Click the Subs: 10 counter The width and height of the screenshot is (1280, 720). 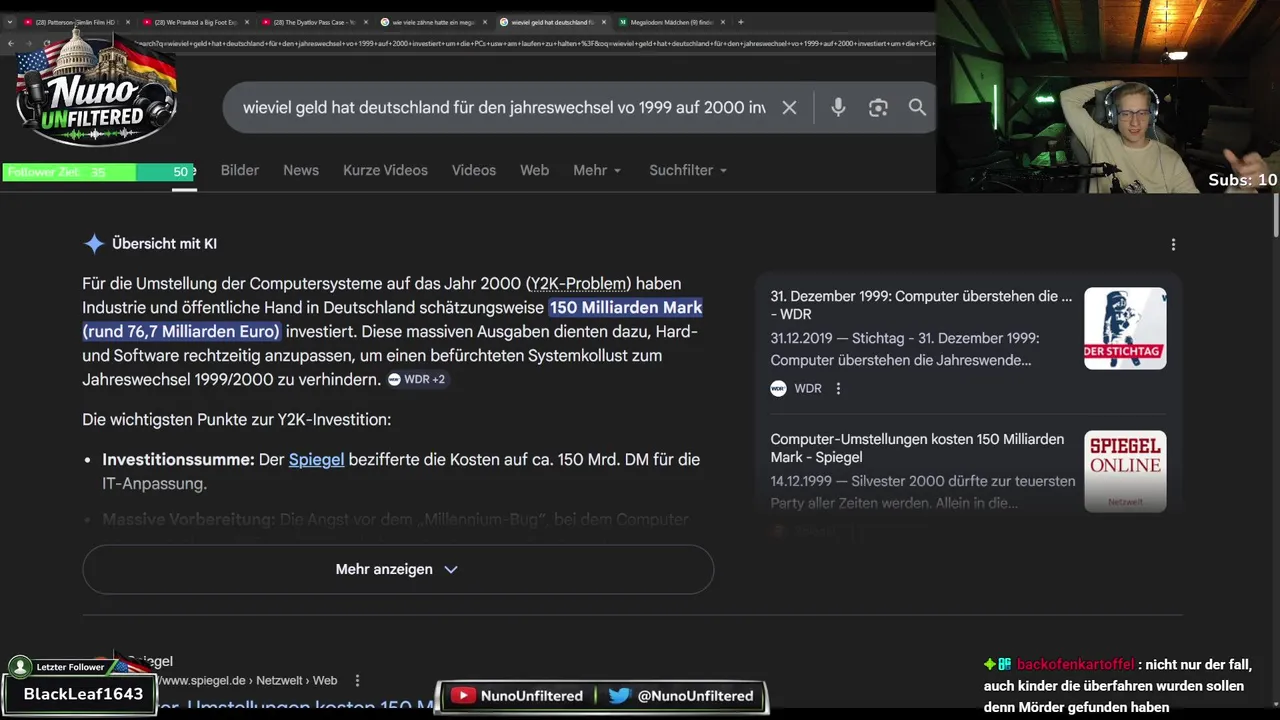tap(1242, 180)
